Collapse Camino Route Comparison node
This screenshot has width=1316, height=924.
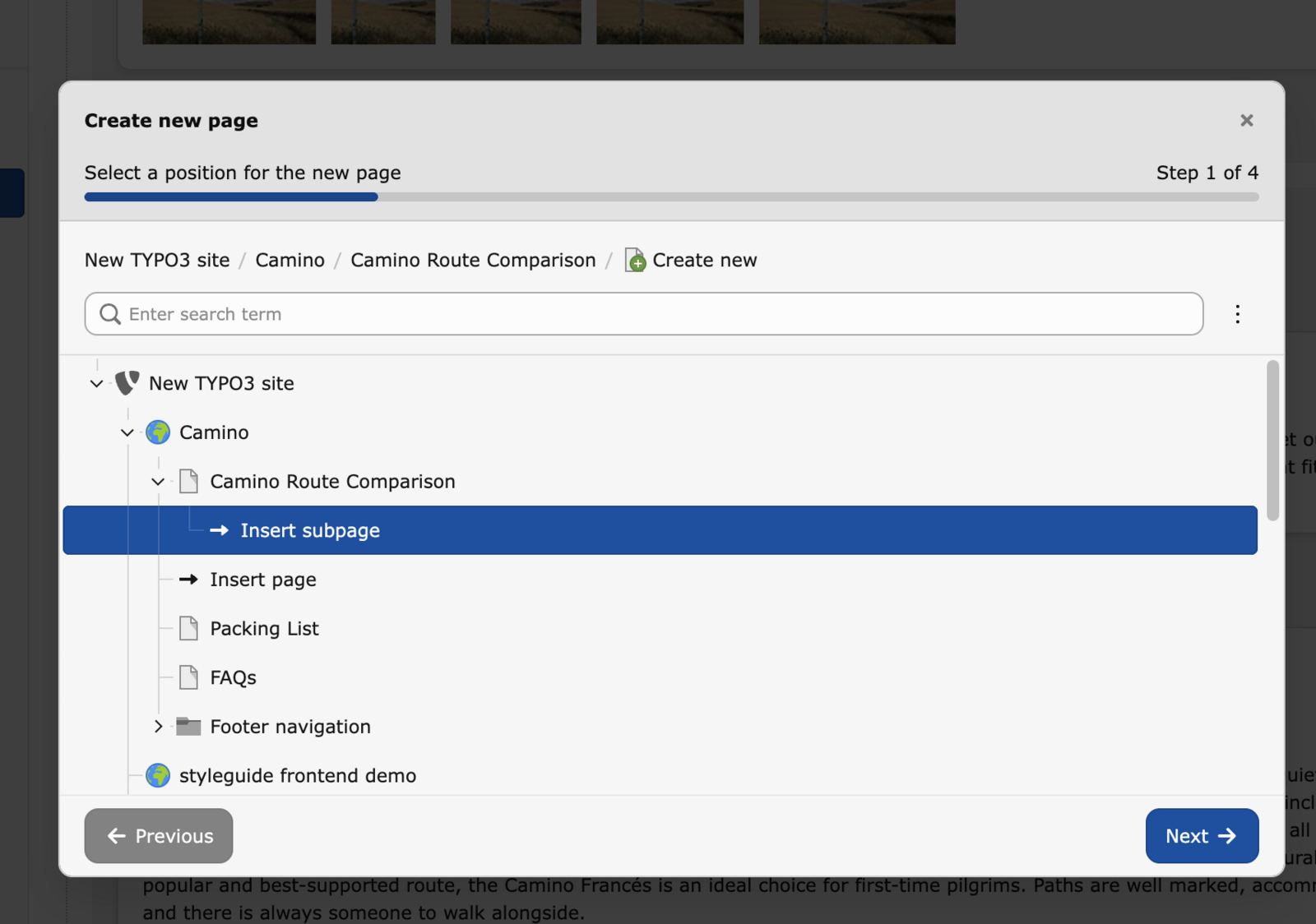tap(158, 482)
